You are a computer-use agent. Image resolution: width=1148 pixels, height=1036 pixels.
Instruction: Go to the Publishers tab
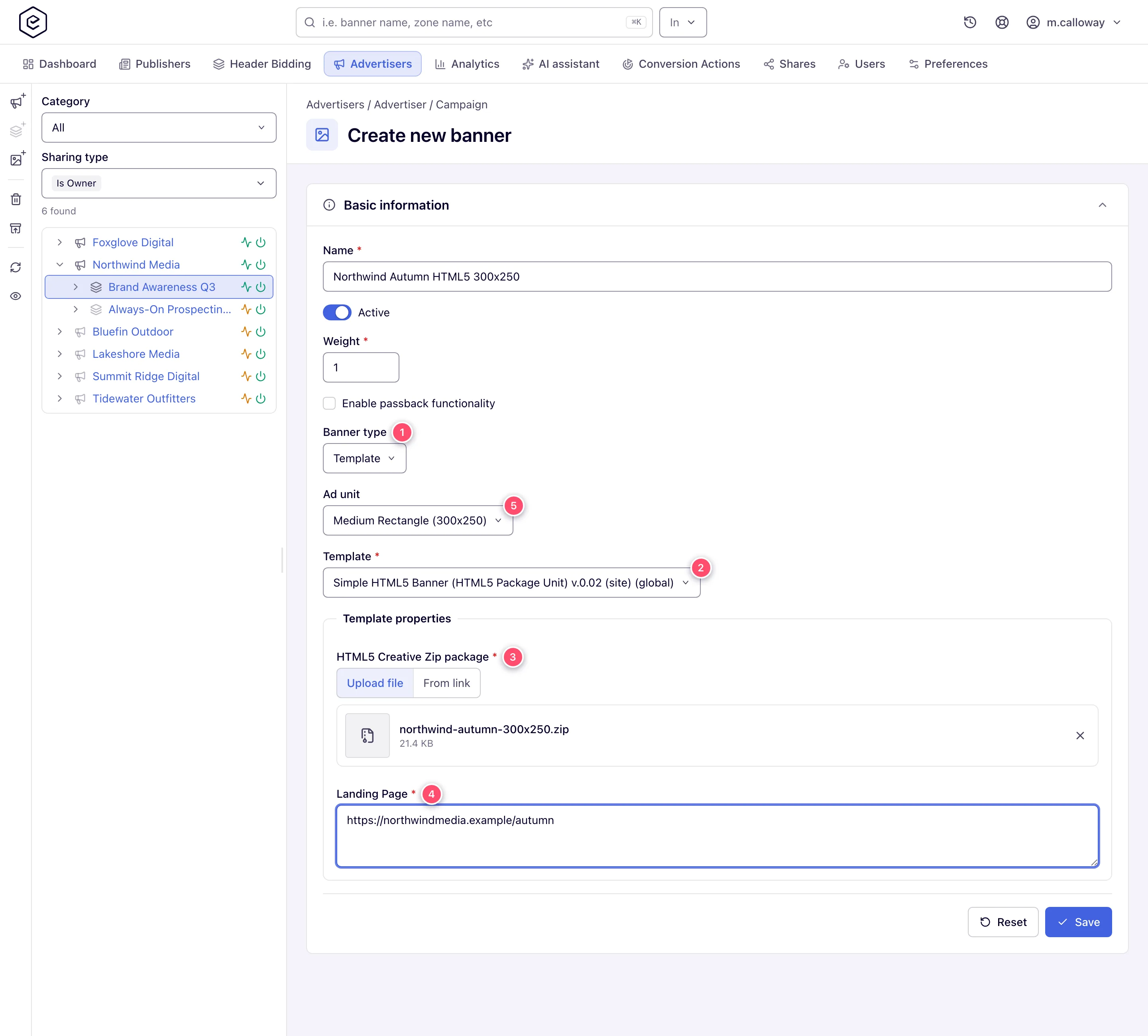click(155, 64)
